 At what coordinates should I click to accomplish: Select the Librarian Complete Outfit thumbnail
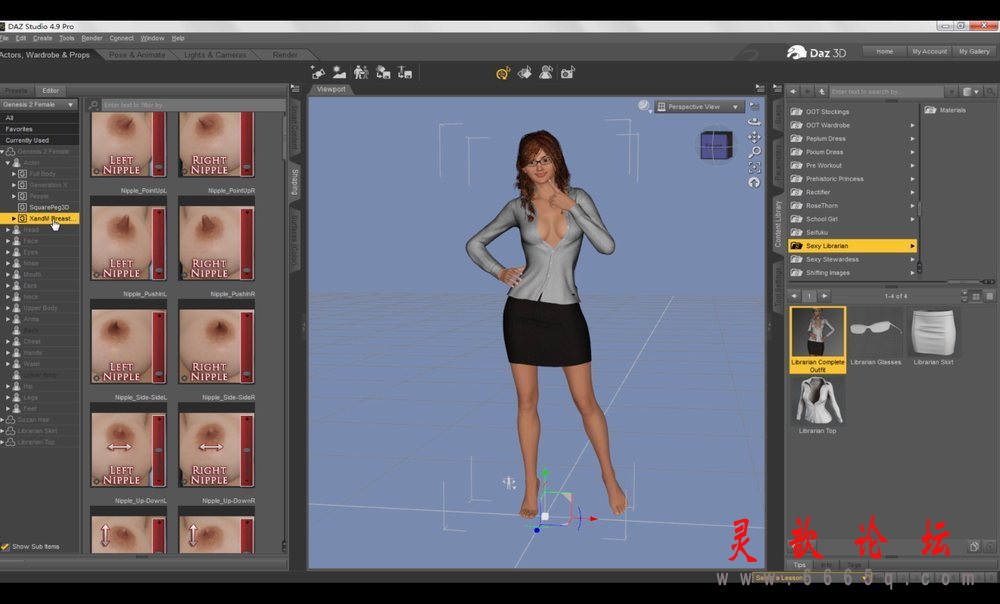(x=818, y=339)
